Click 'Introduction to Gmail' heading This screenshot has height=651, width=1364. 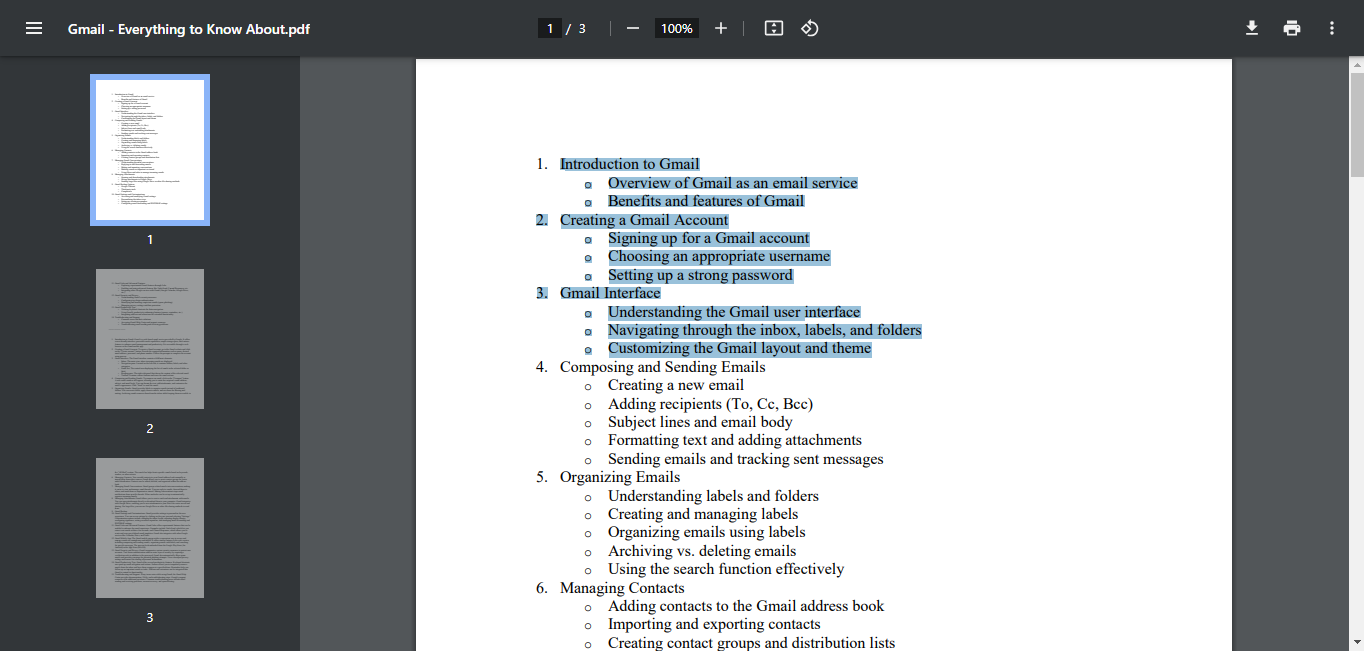click(630, 164)
